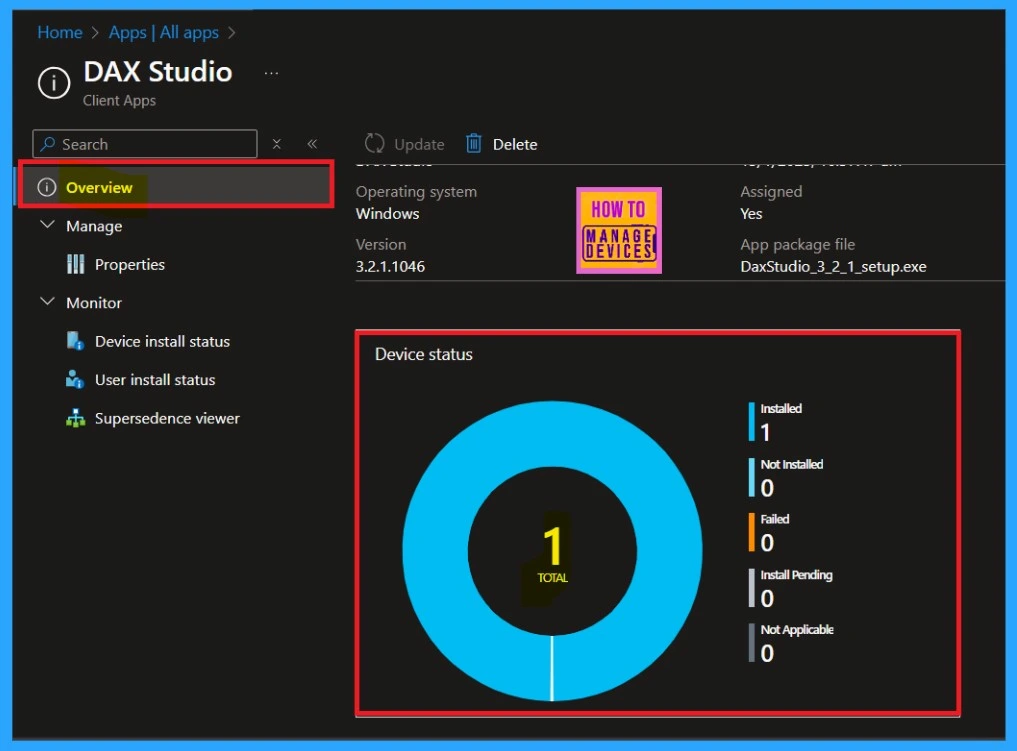Click the Home breadcrumb link
Image resolution: width=1017 pixels, height=751 pixels.
[60, 32]
